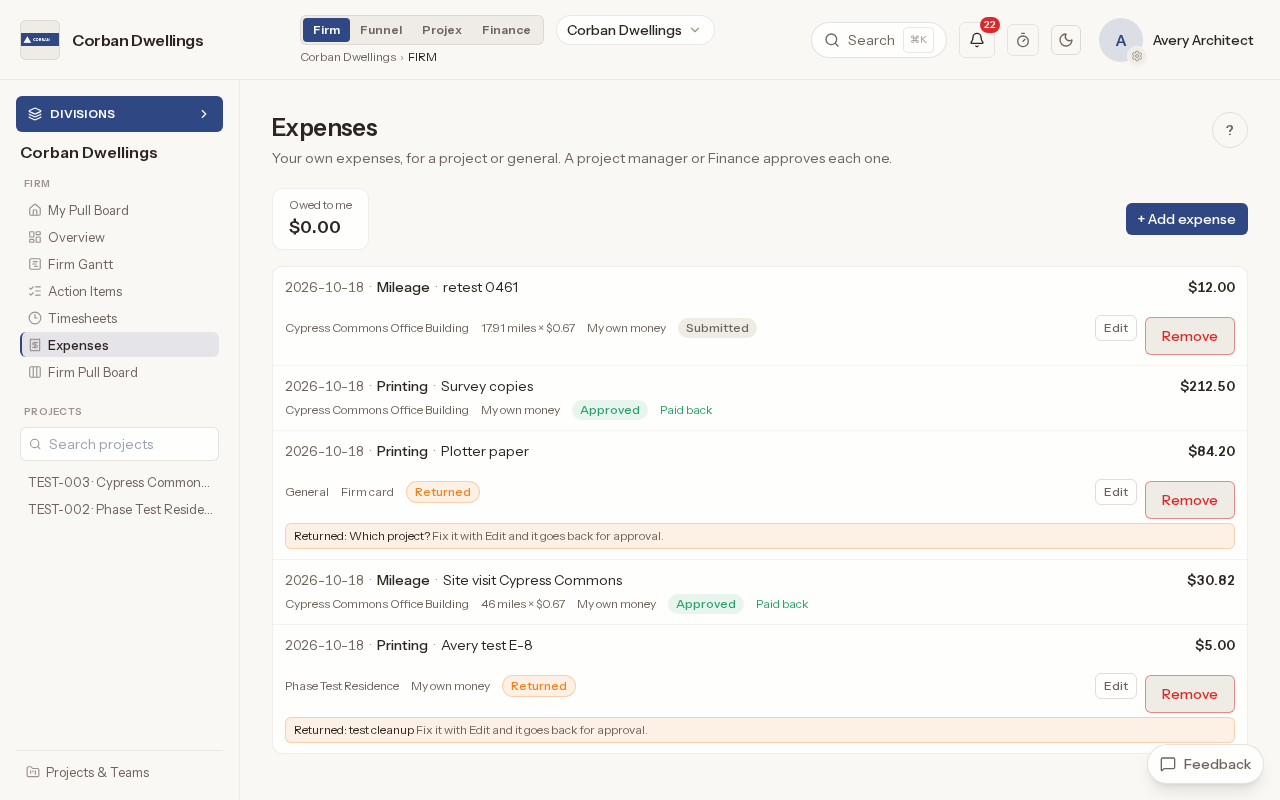1280x800 pixels.
Task: Click the Corban Dwellings breadcrumb link
Action: (348, 57)
